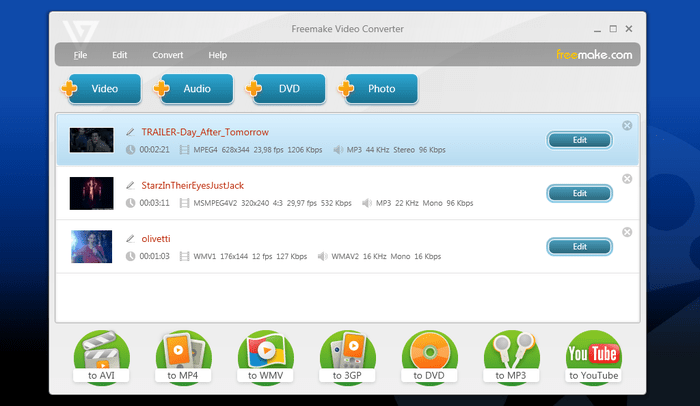700x406 pixels.
Task: Remove olivetti from the list
Action: 627,232
